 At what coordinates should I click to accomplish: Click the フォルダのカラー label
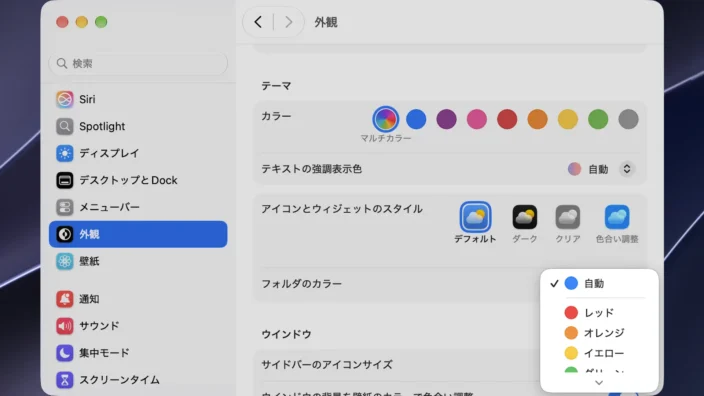pos(302,284)
